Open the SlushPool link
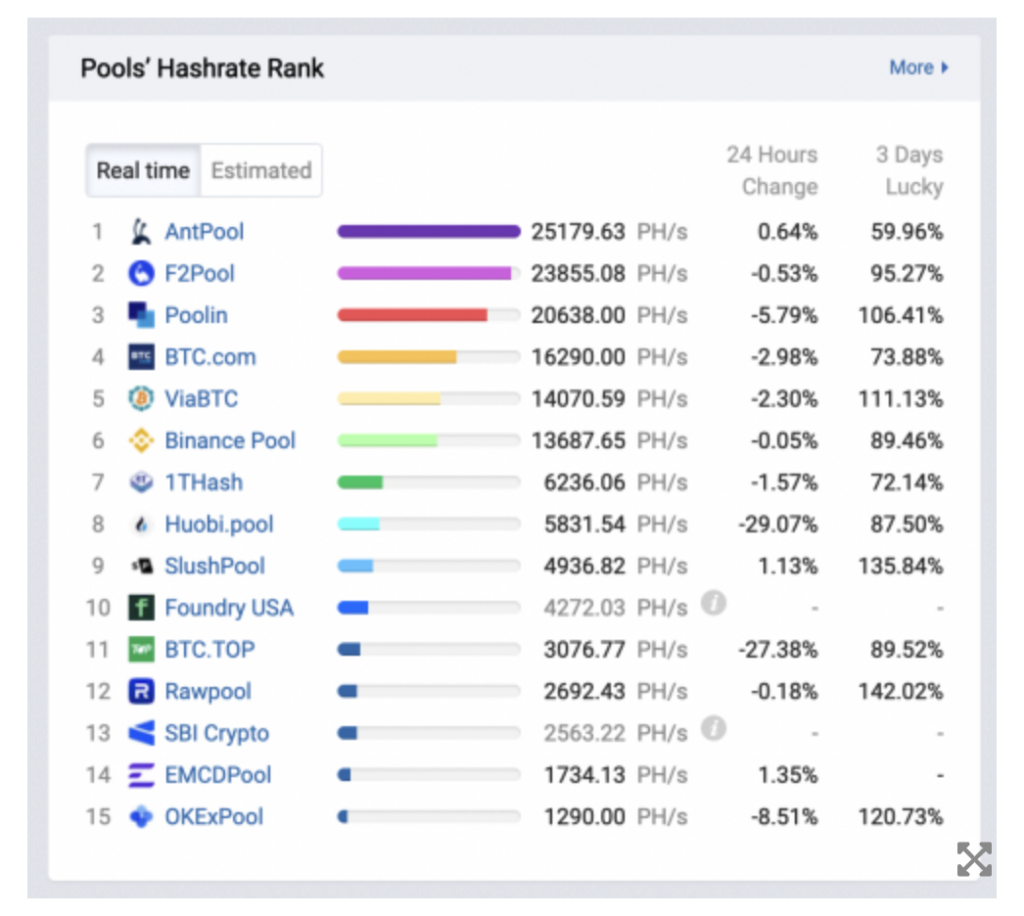 (215, 566)
